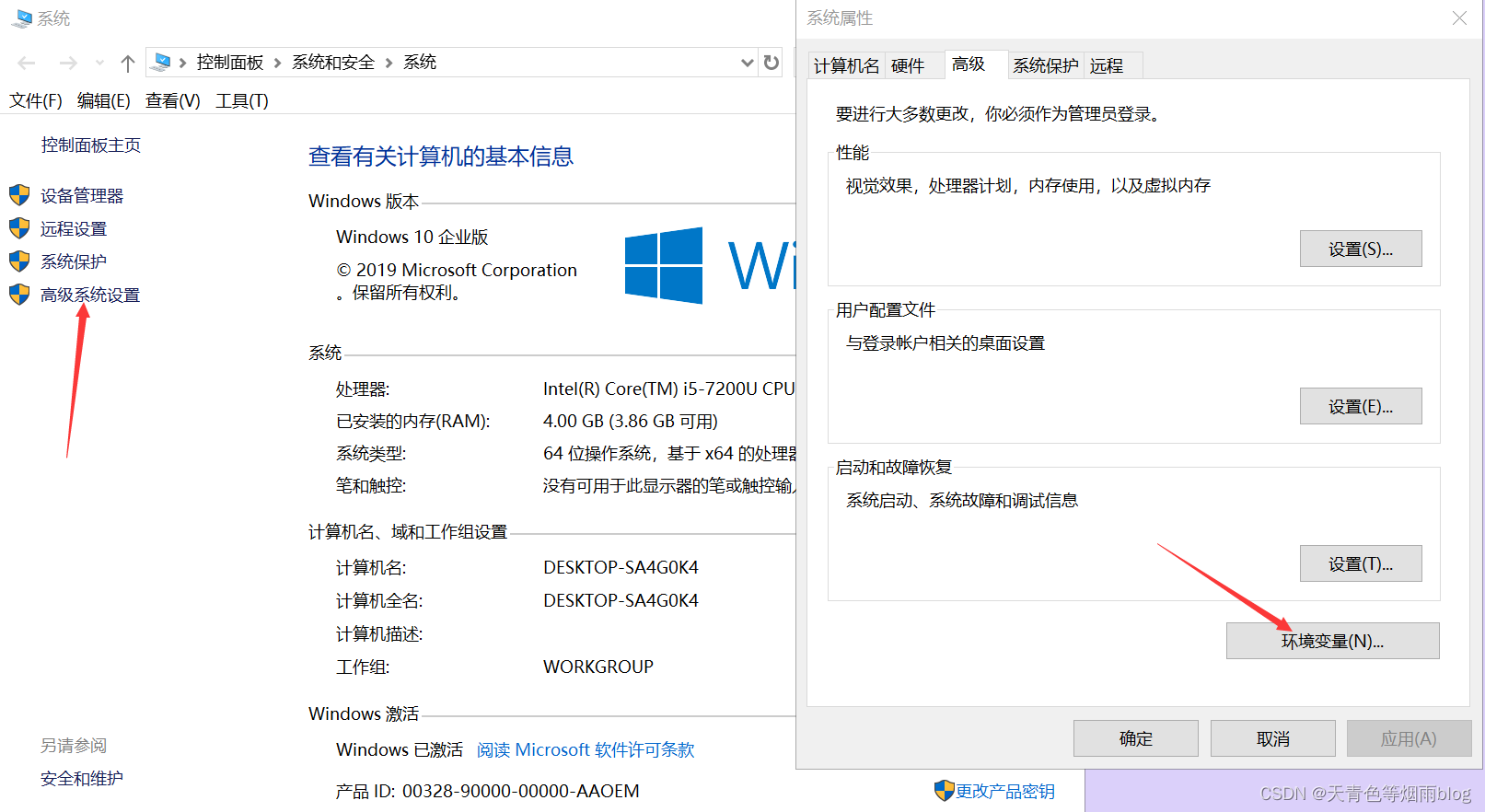Click the shield icon beside 设备管理器

click(x=19, y=194)
